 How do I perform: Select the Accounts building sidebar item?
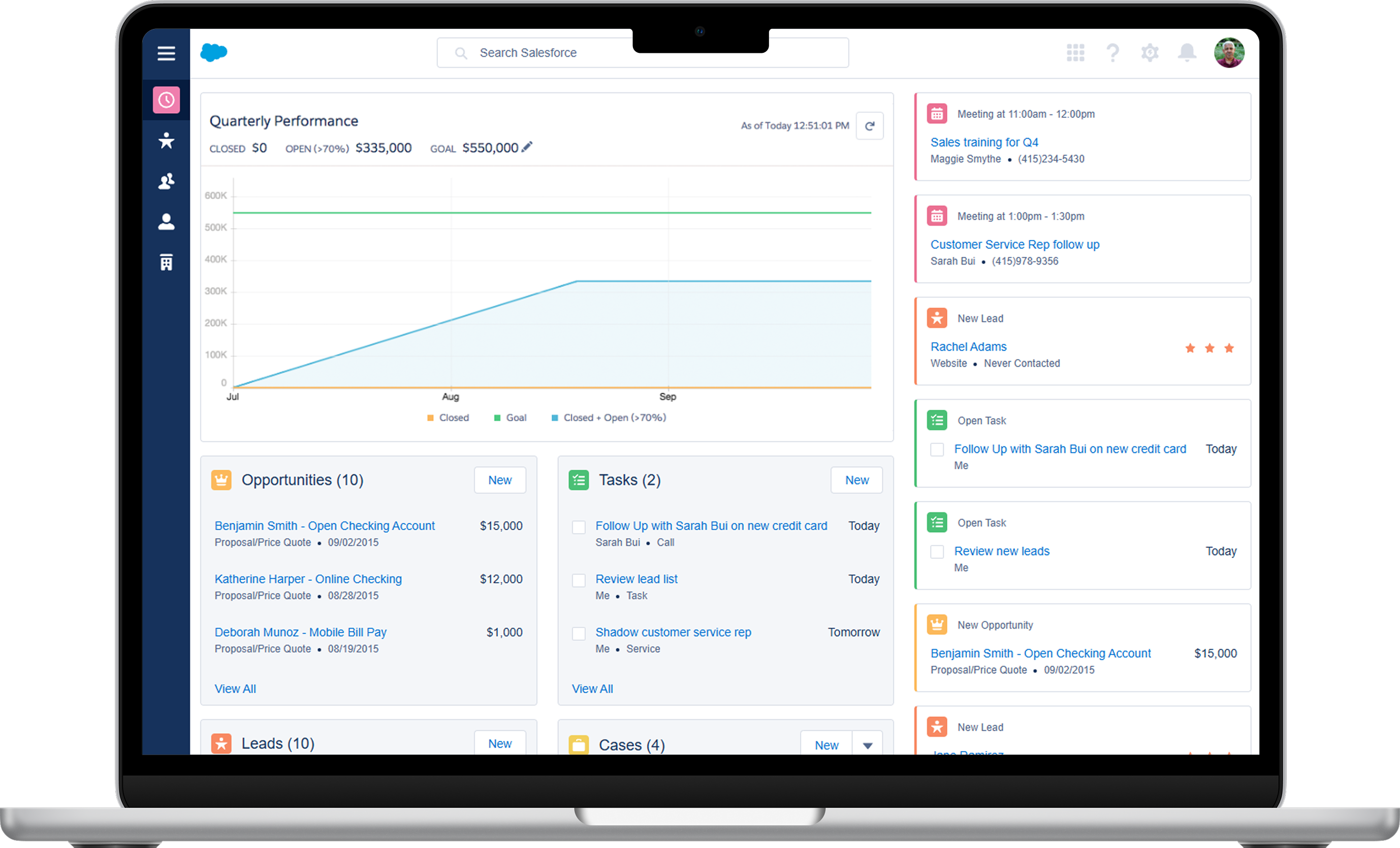pos(166,263)
